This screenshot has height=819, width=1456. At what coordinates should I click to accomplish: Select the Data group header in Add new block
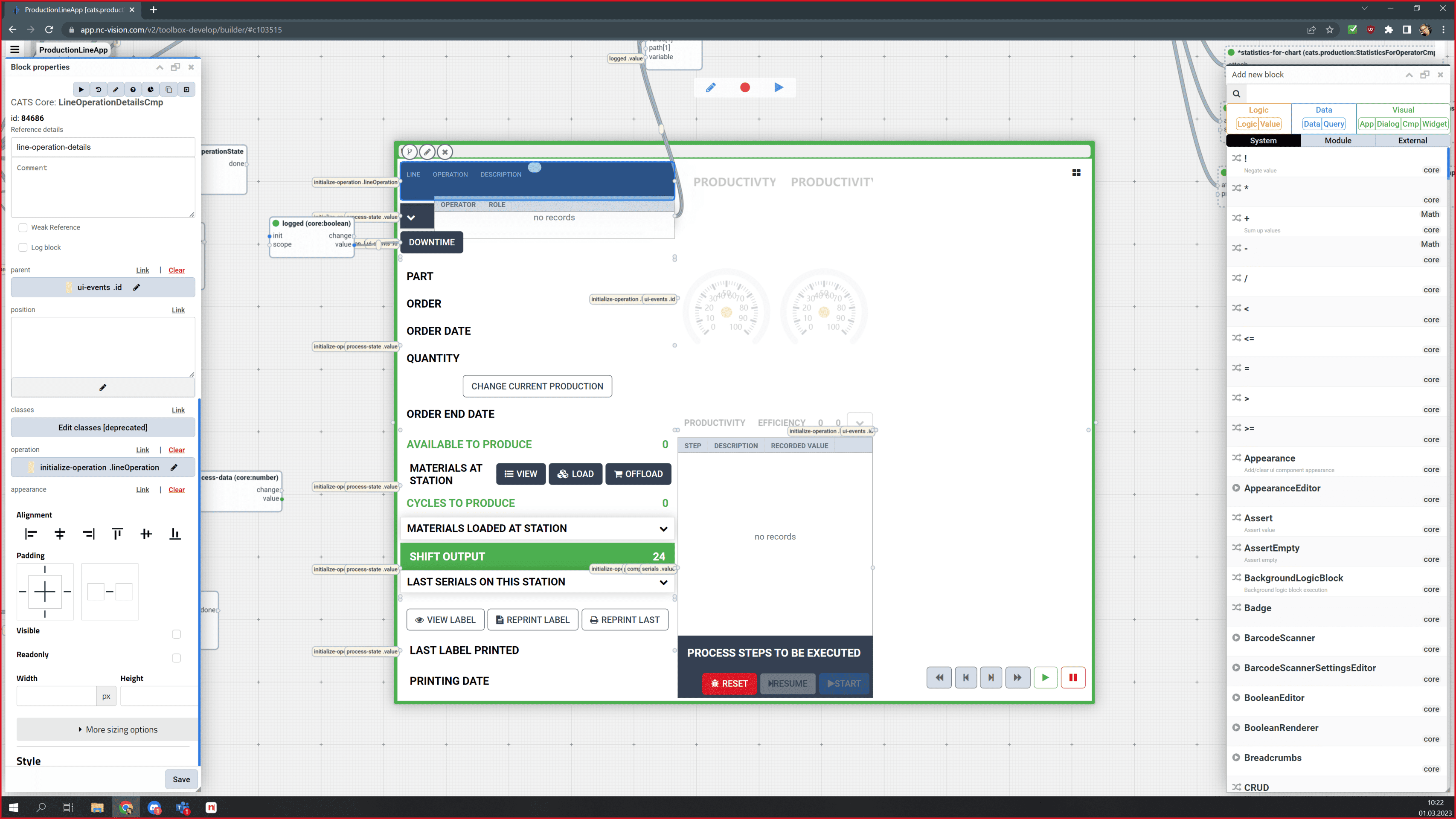click(1324, 110)
